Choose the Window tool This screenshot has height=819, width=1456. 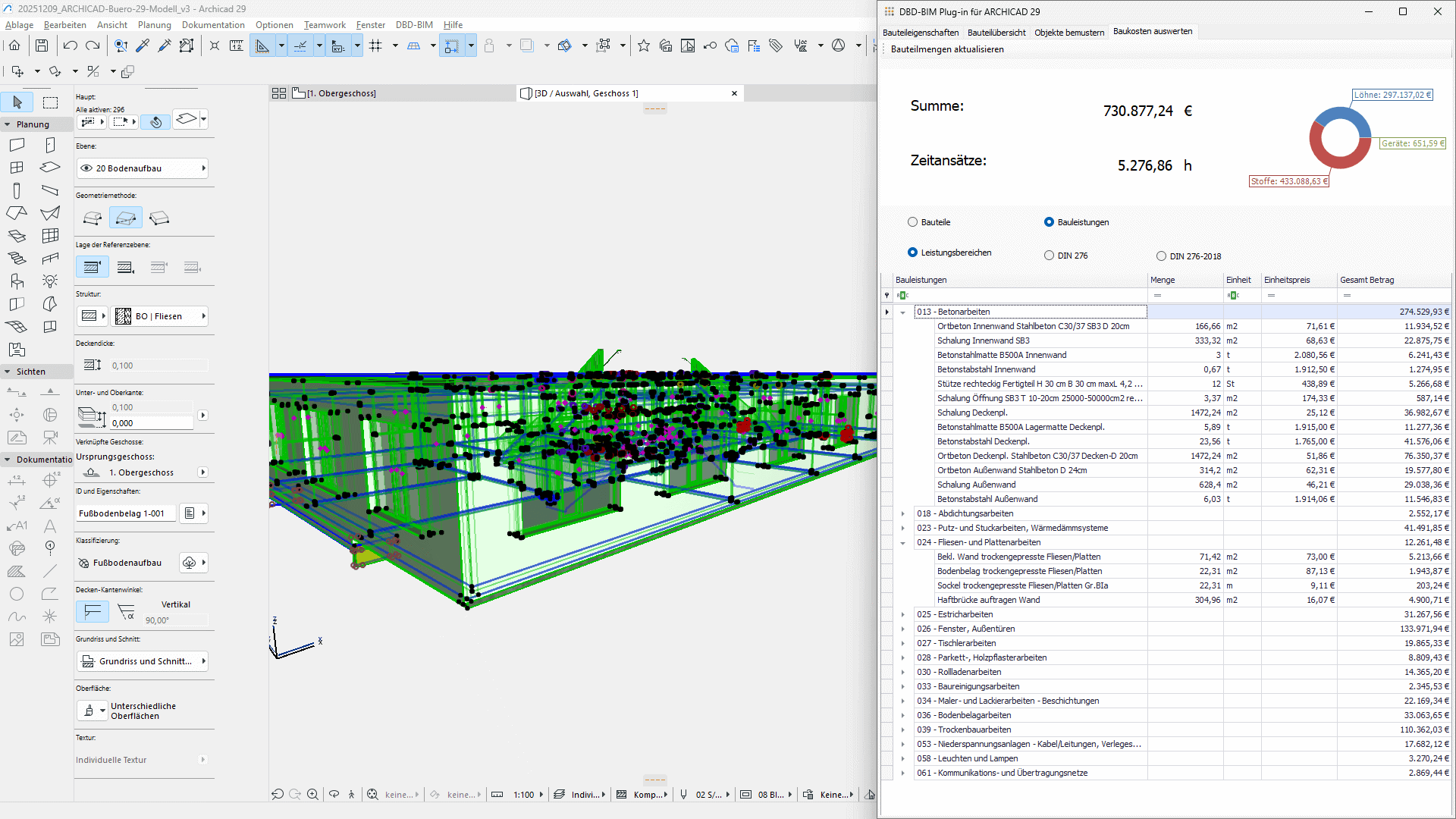click(17, 168)
